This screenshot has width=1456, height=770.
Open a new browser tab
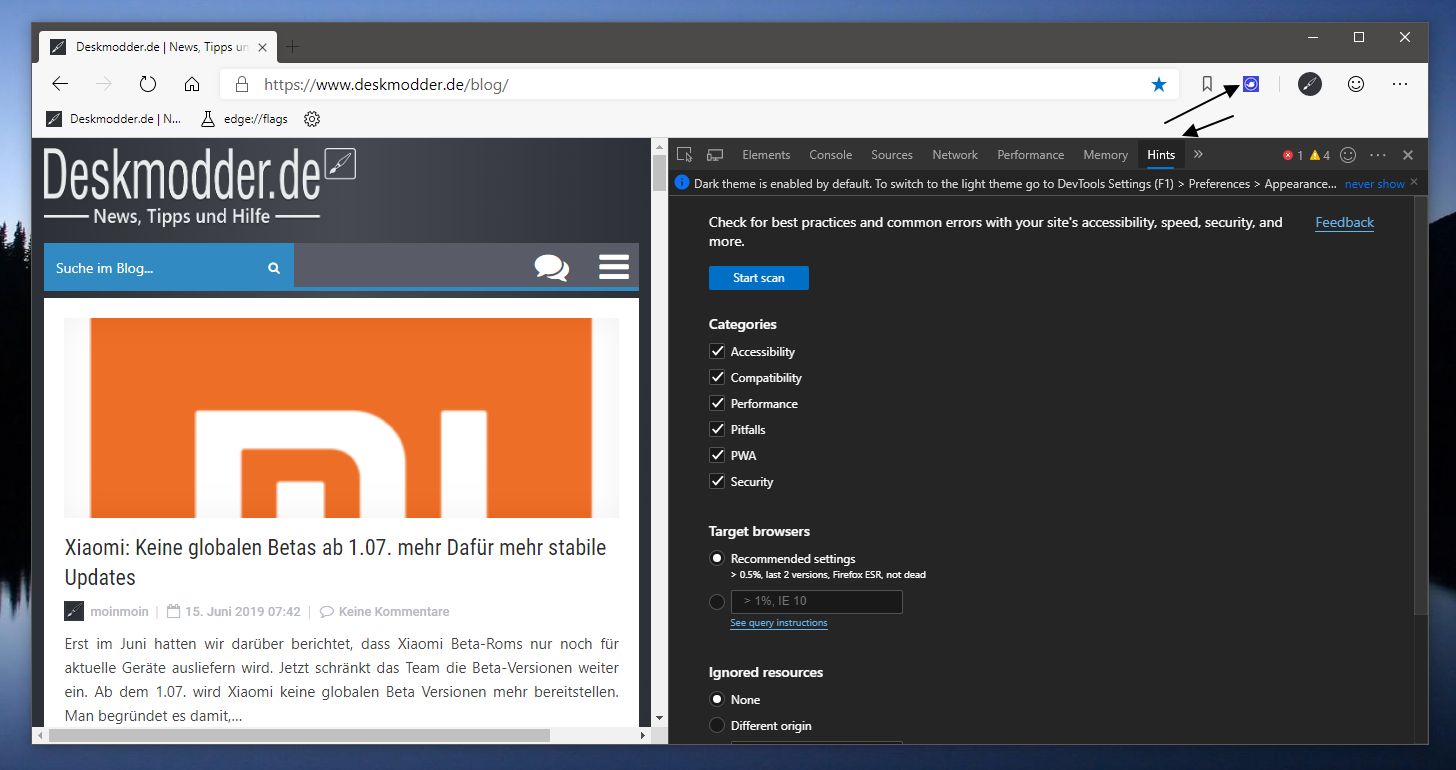pos(292,46)
